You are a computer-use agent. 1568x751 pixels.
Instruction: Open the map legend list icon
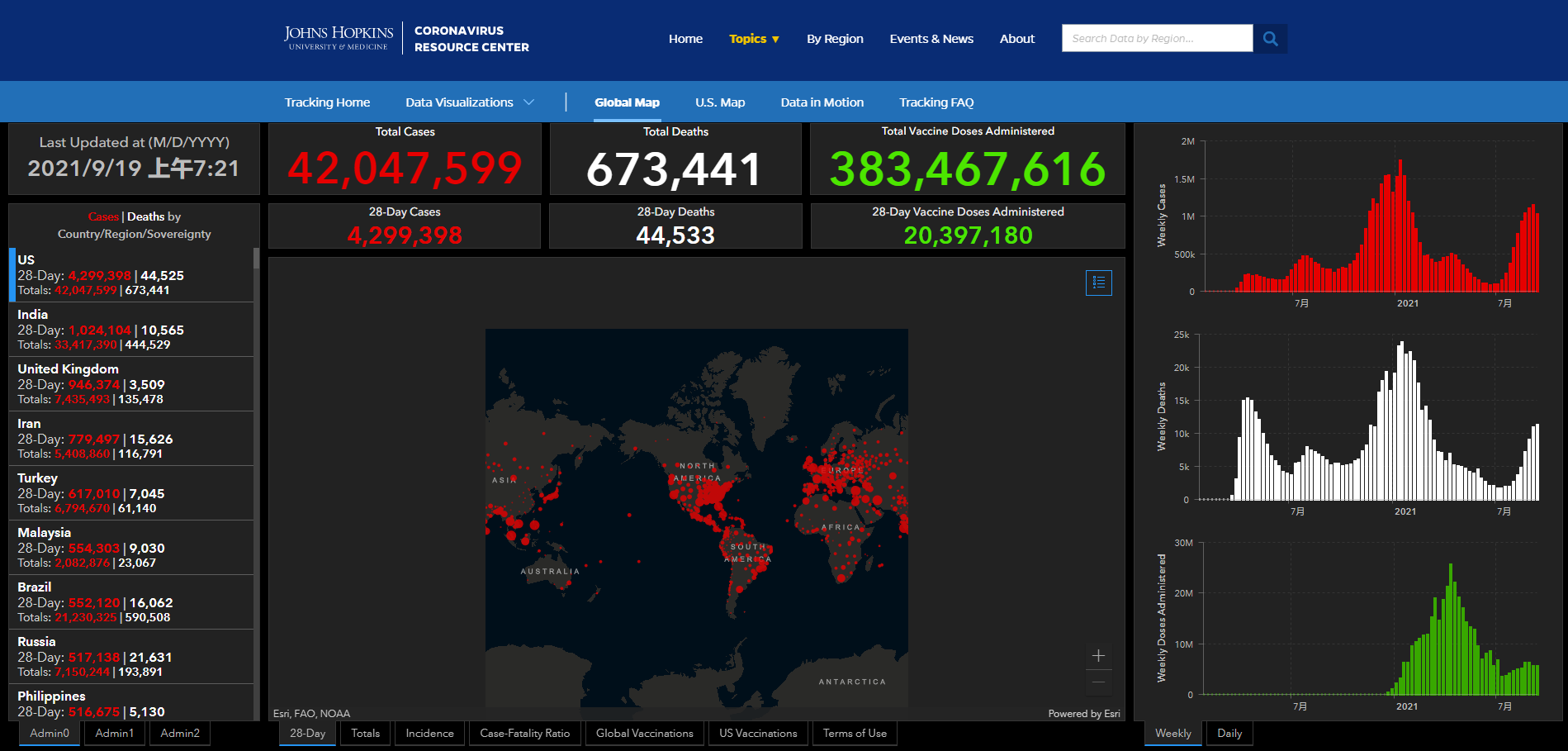1098,283
